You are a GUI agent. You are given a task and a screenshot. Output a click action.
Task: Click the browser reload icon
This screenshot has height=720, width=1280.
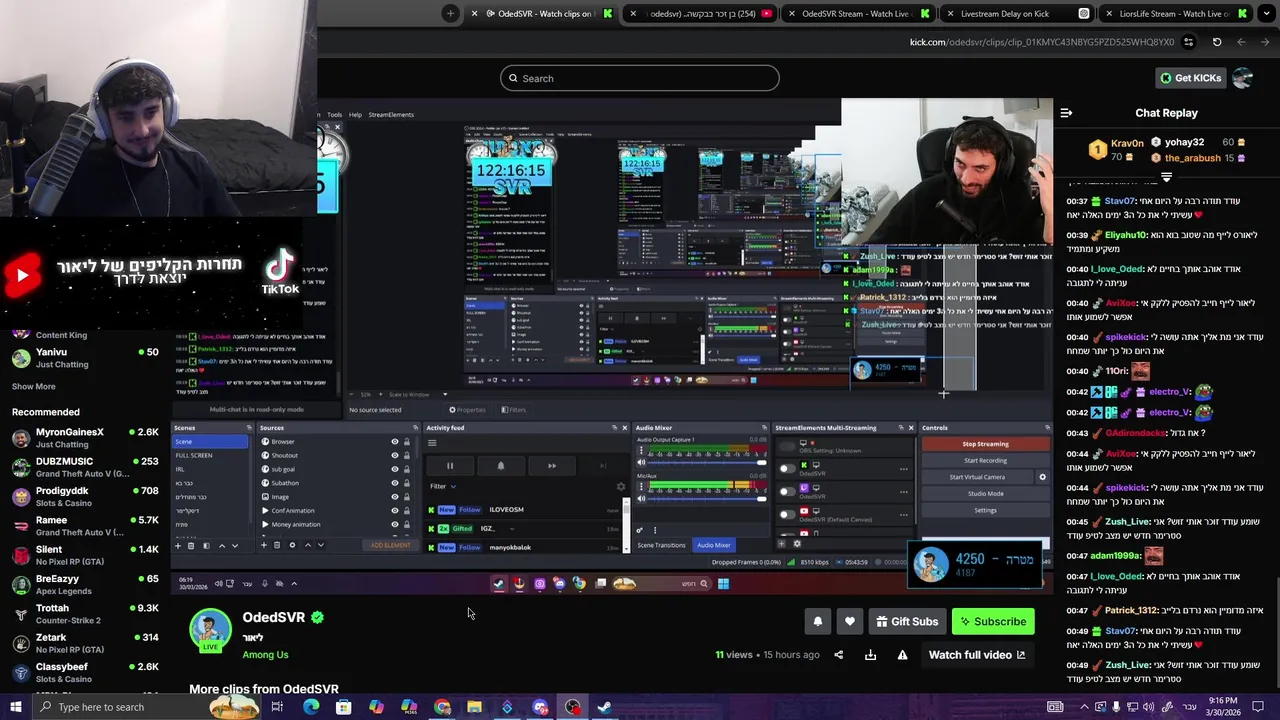point(1217,42)
